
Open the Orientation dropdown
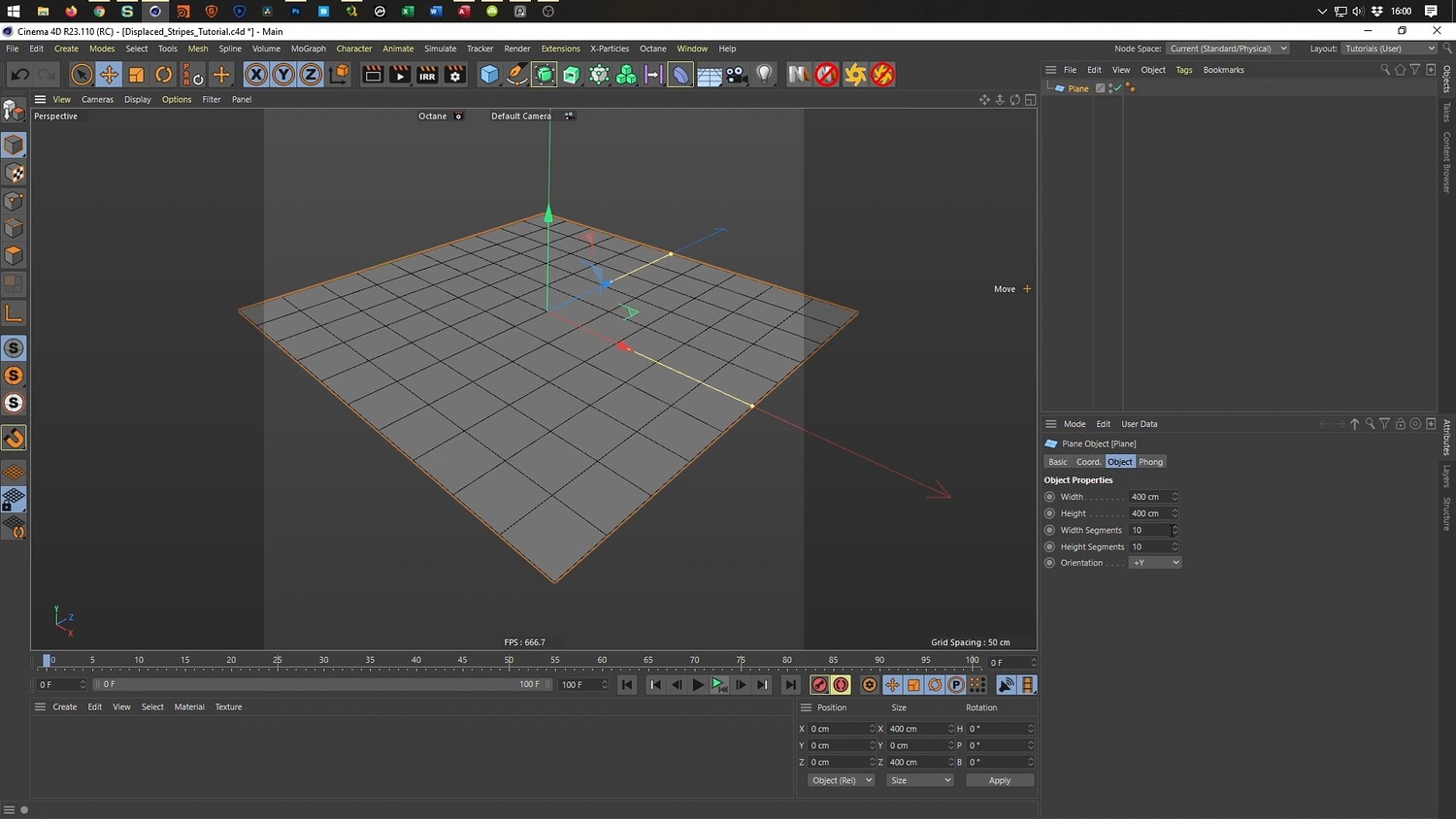1155,563
